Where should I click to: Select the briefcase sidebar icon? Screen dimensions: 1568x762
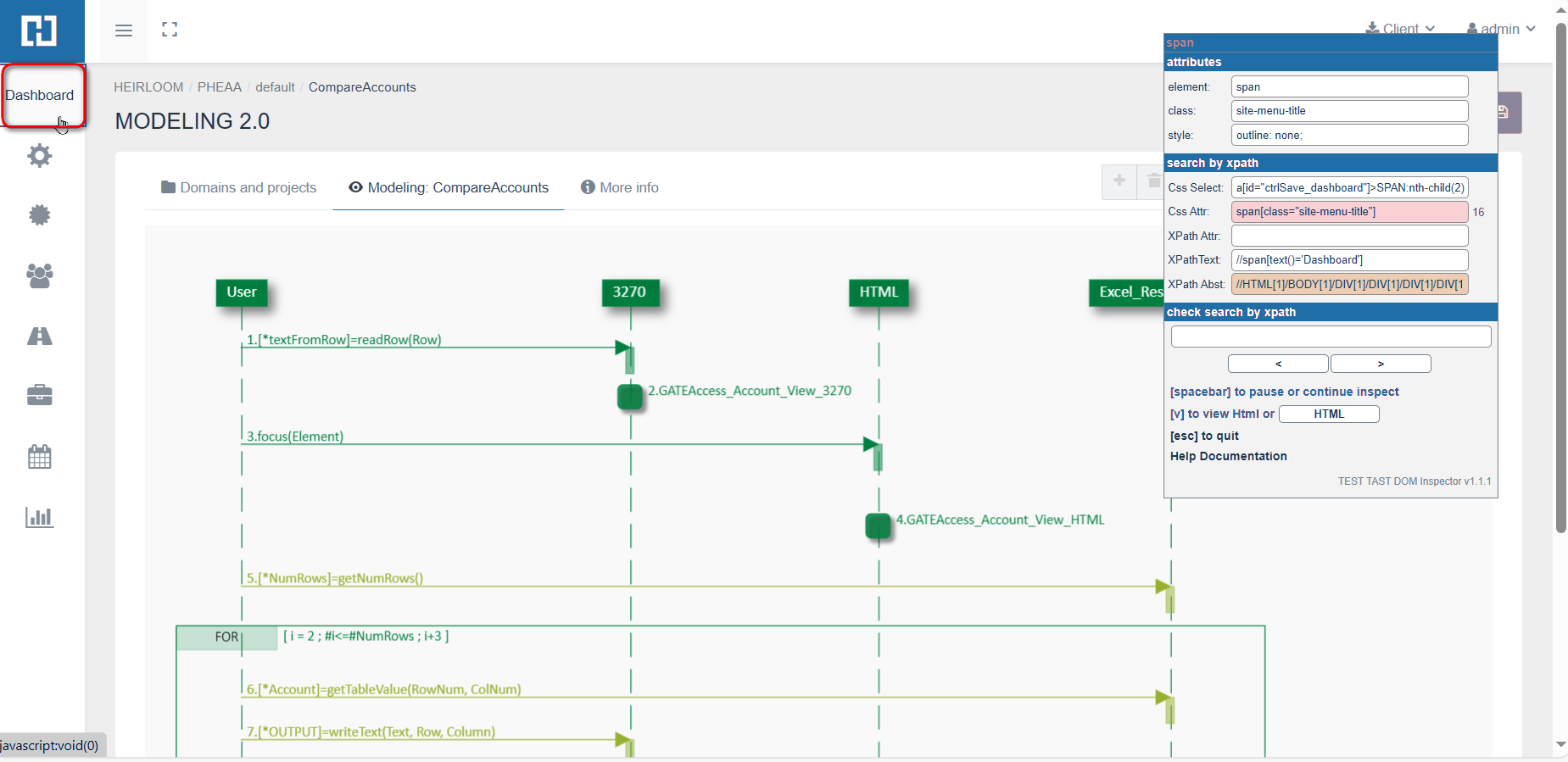[x=40, y=395]
